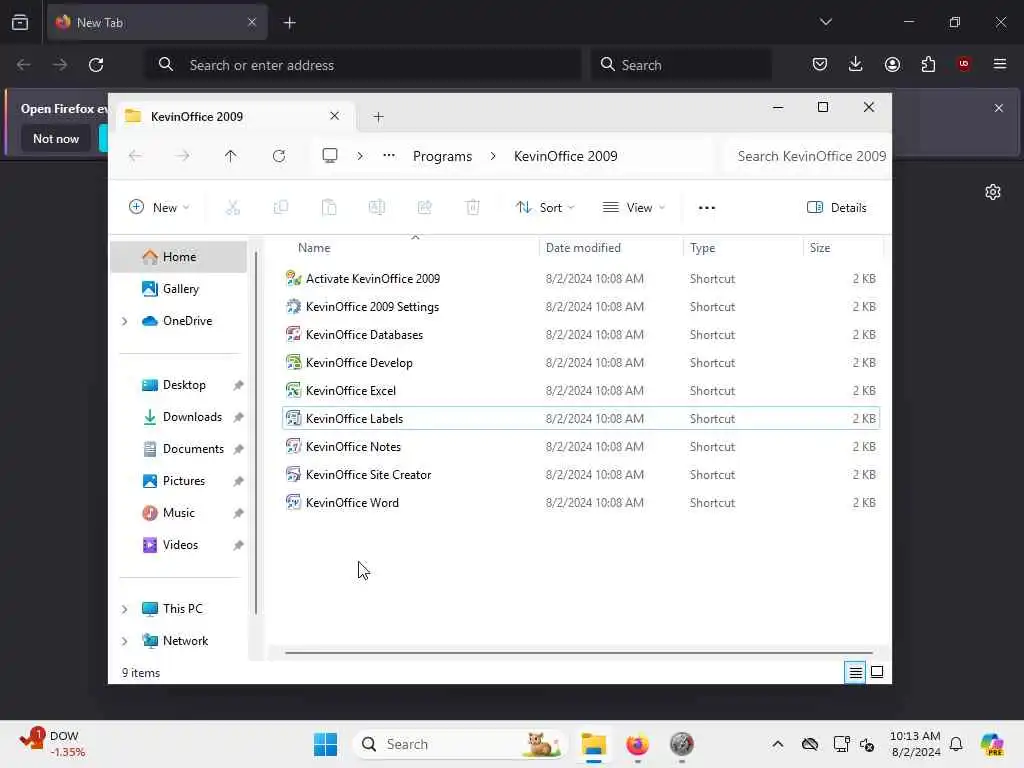Switch to details list view icon
This screenshot has width=1024, height=768.
[855, 672]
